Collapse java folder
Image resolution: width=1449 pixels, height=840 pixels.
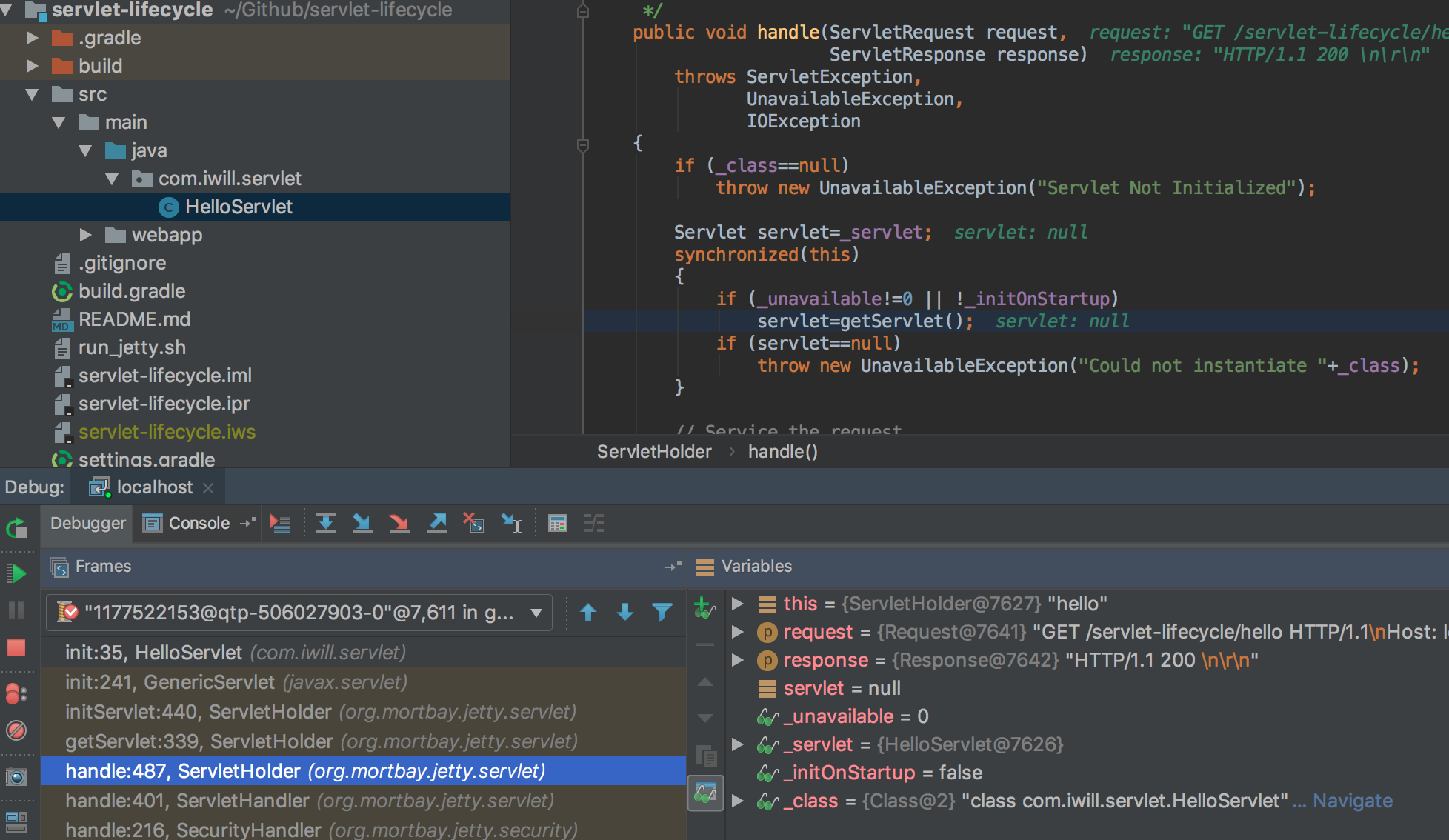click(86, 150)
